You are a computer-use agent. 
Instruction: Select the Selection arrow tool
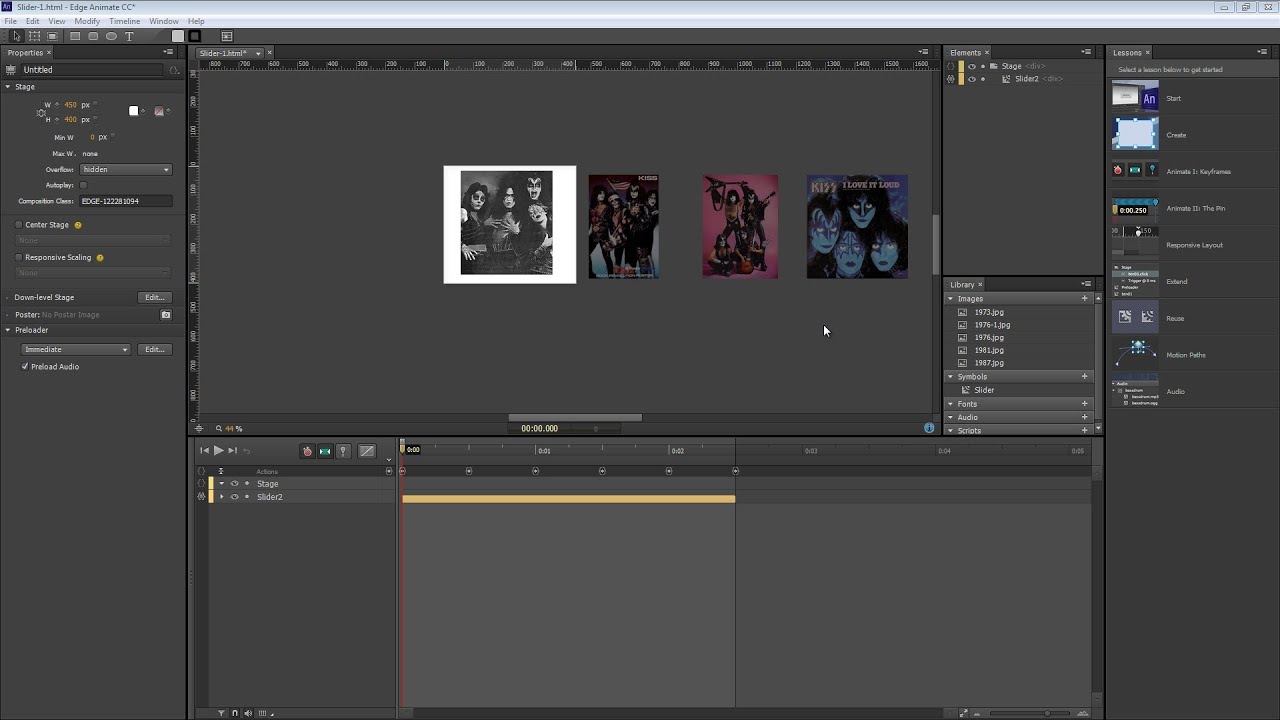coord(17,36)
